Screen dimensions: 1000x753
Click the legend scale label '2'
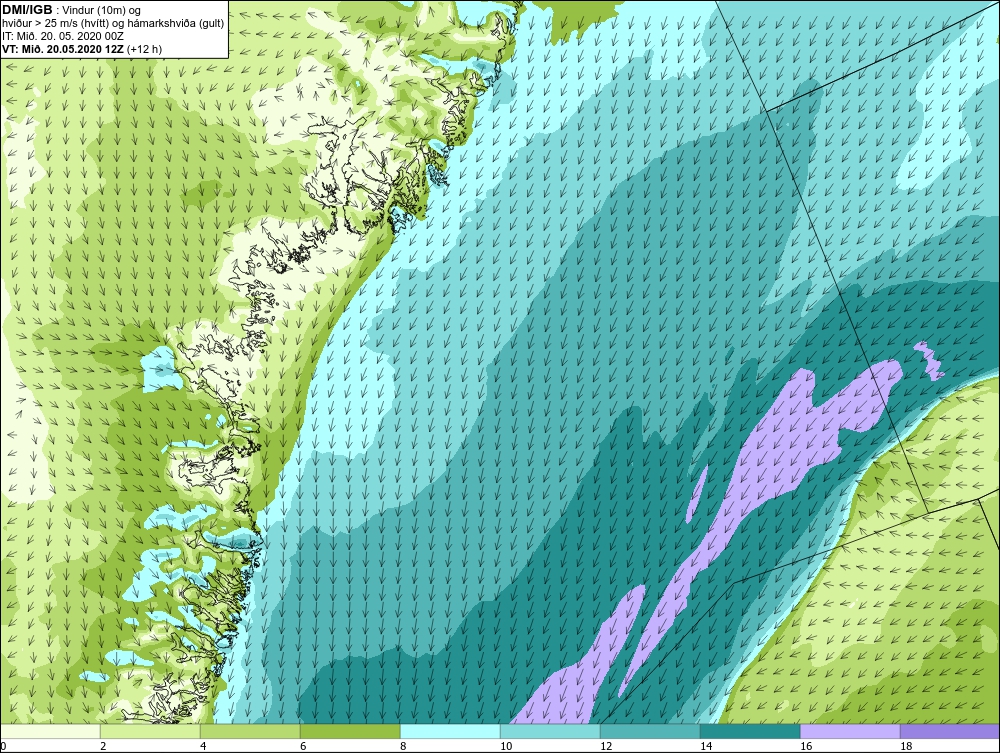[103, 746]
